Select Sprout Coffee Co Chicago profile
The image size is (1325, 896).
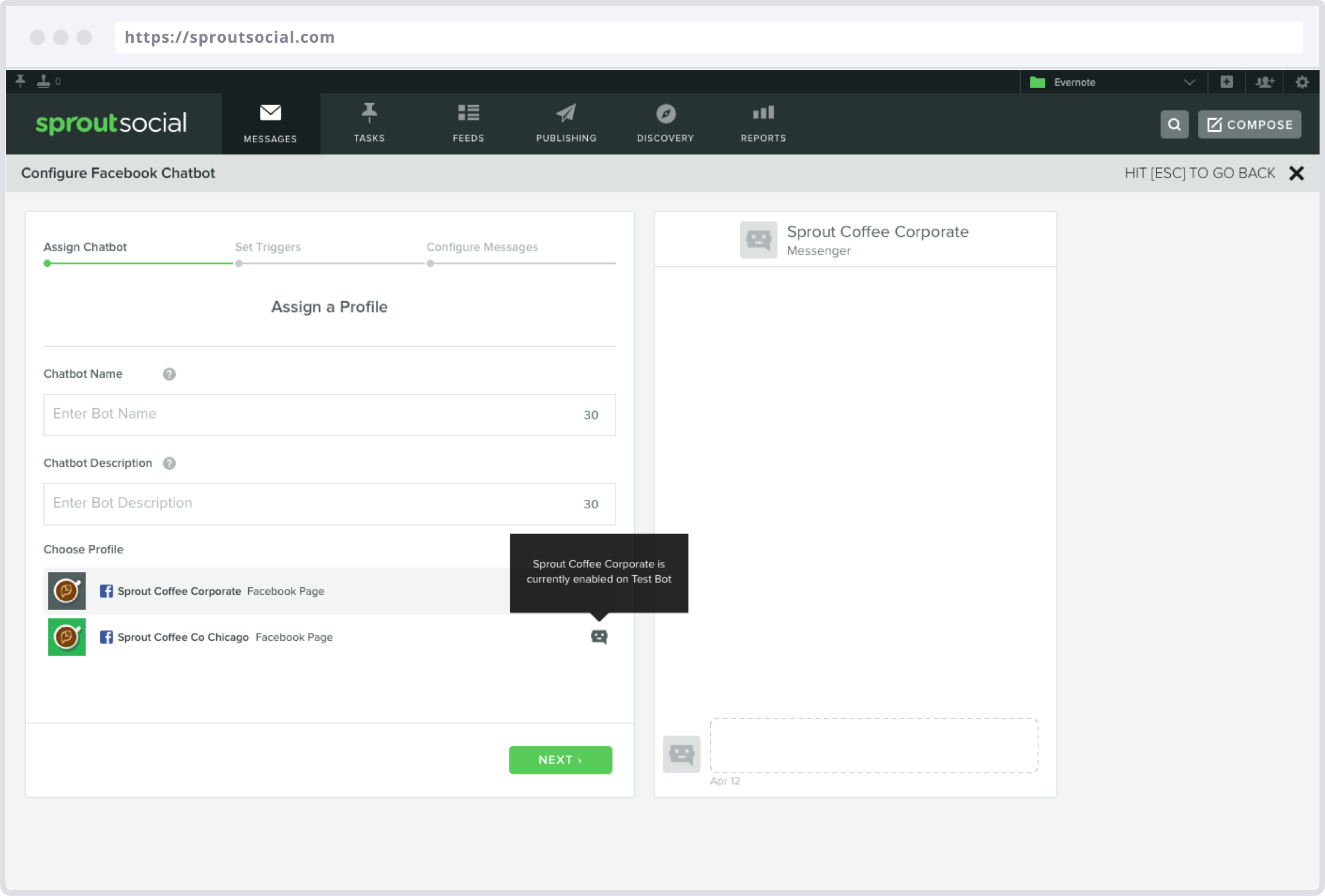(329, 637)
